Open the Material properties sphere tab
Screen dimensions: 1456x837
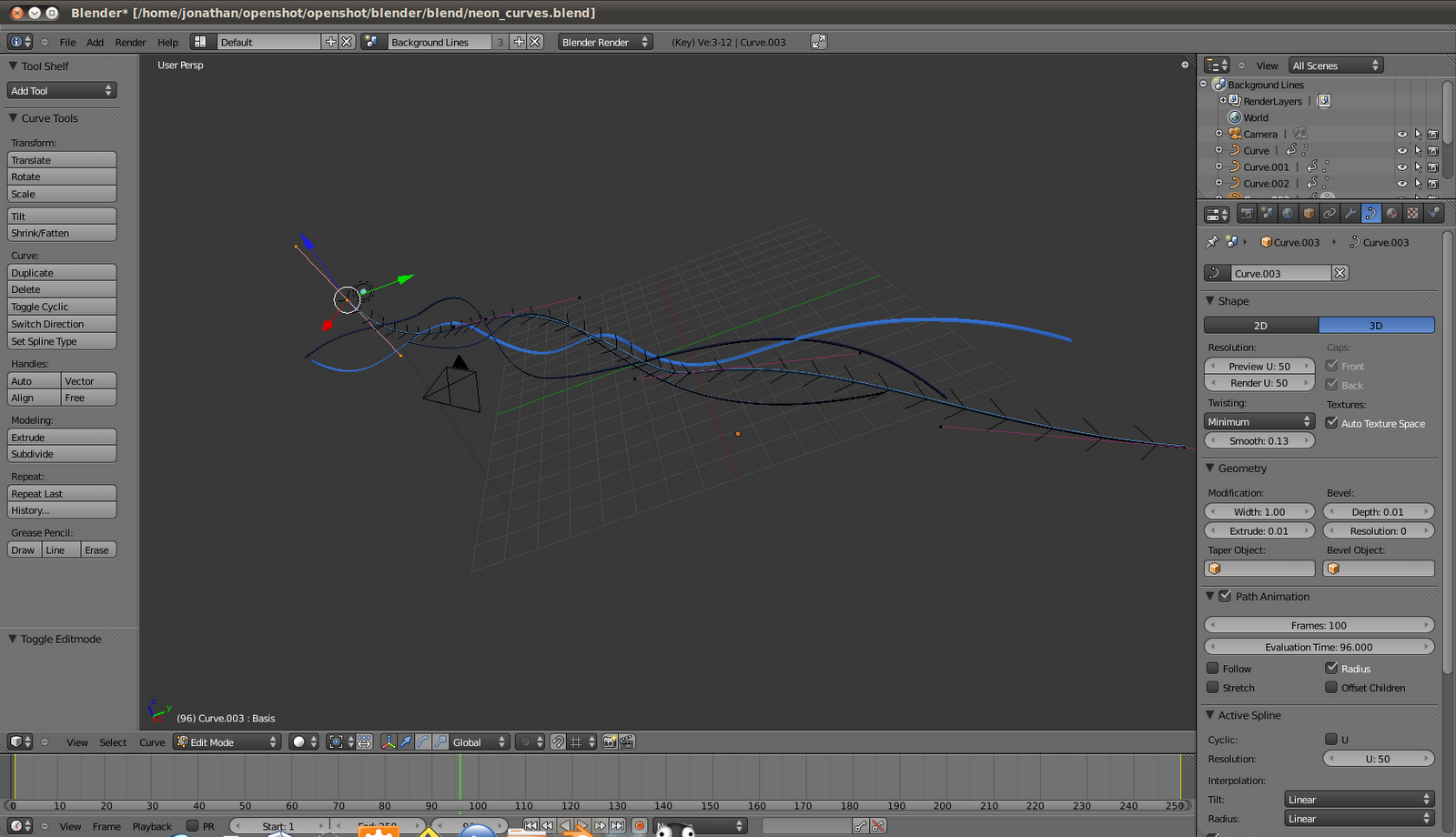[x=1391, y=214]
